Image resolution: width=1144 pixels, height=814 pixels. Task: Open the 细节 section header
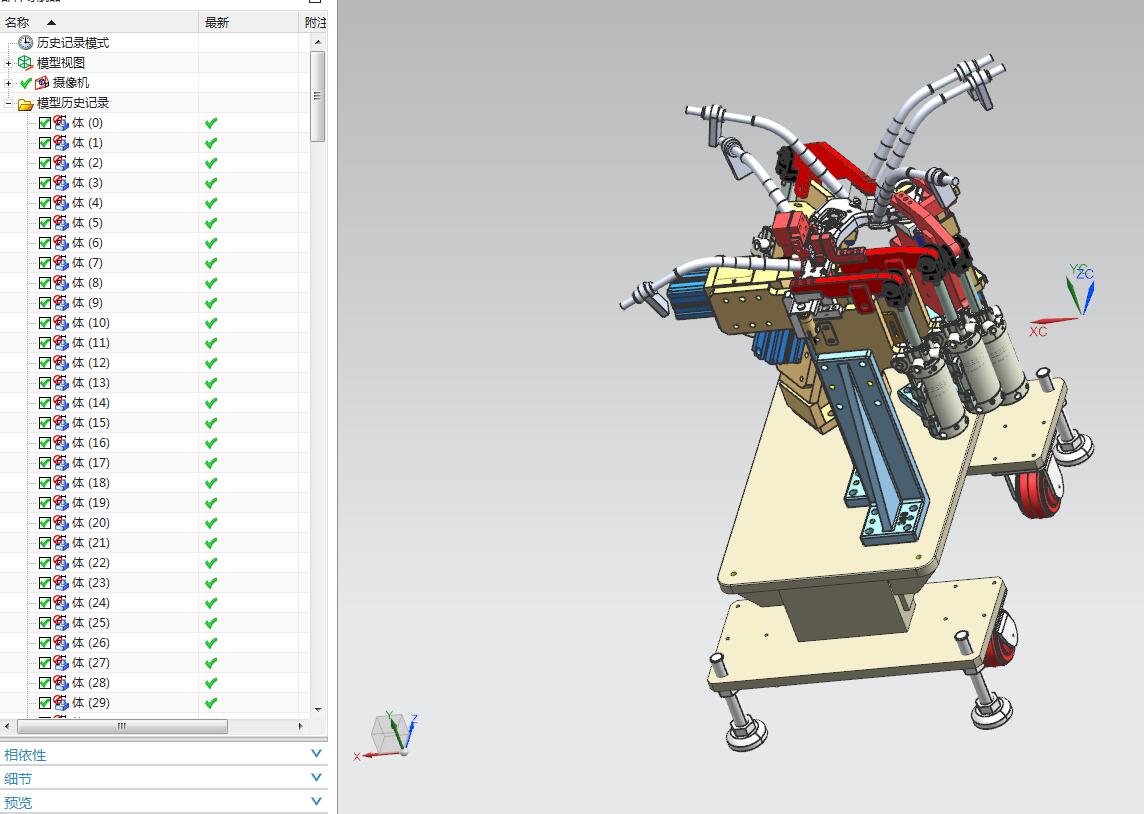[x=163, y=778]
